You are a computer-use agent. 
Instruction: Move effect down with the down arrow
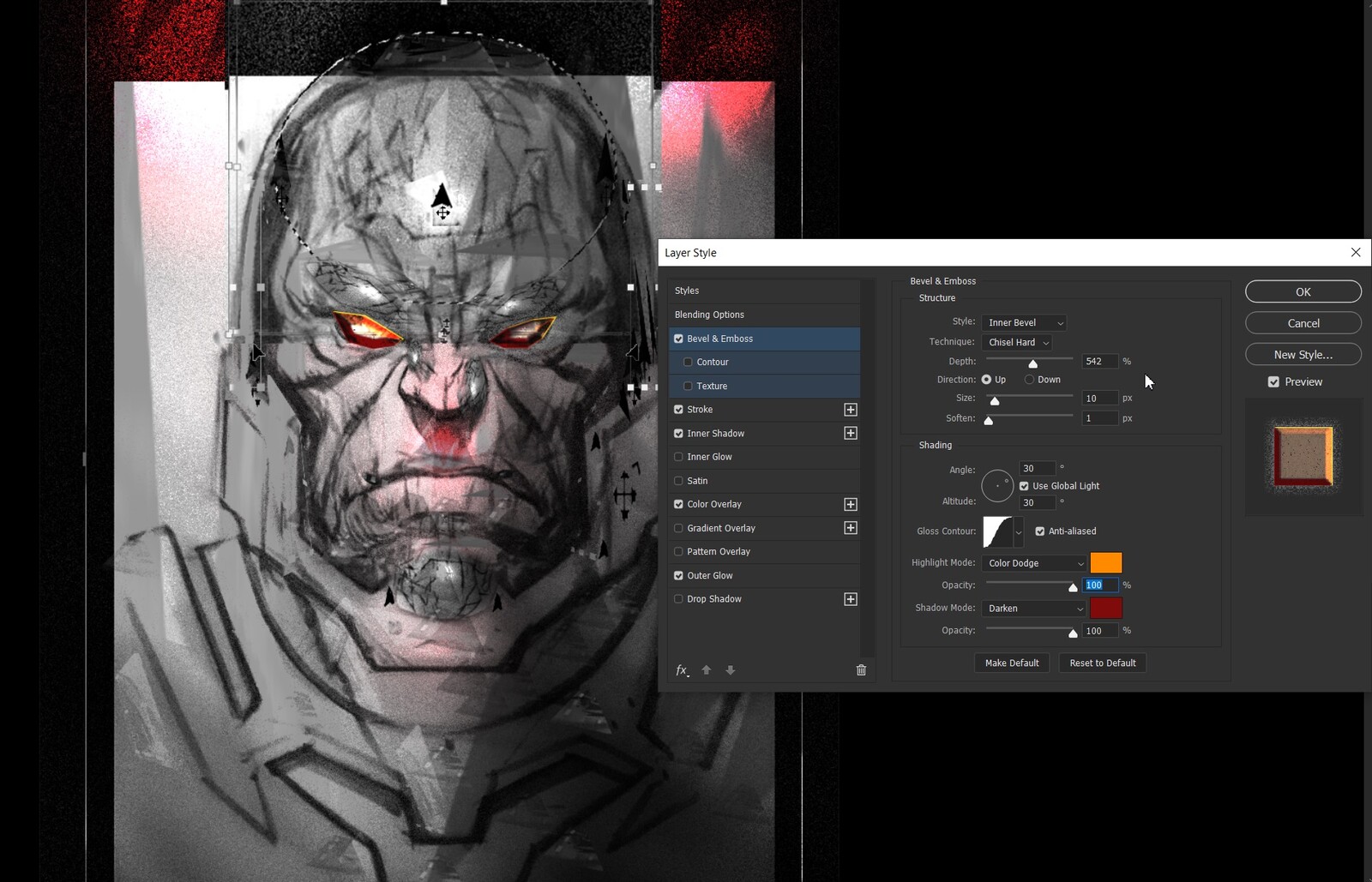(731, 670)
